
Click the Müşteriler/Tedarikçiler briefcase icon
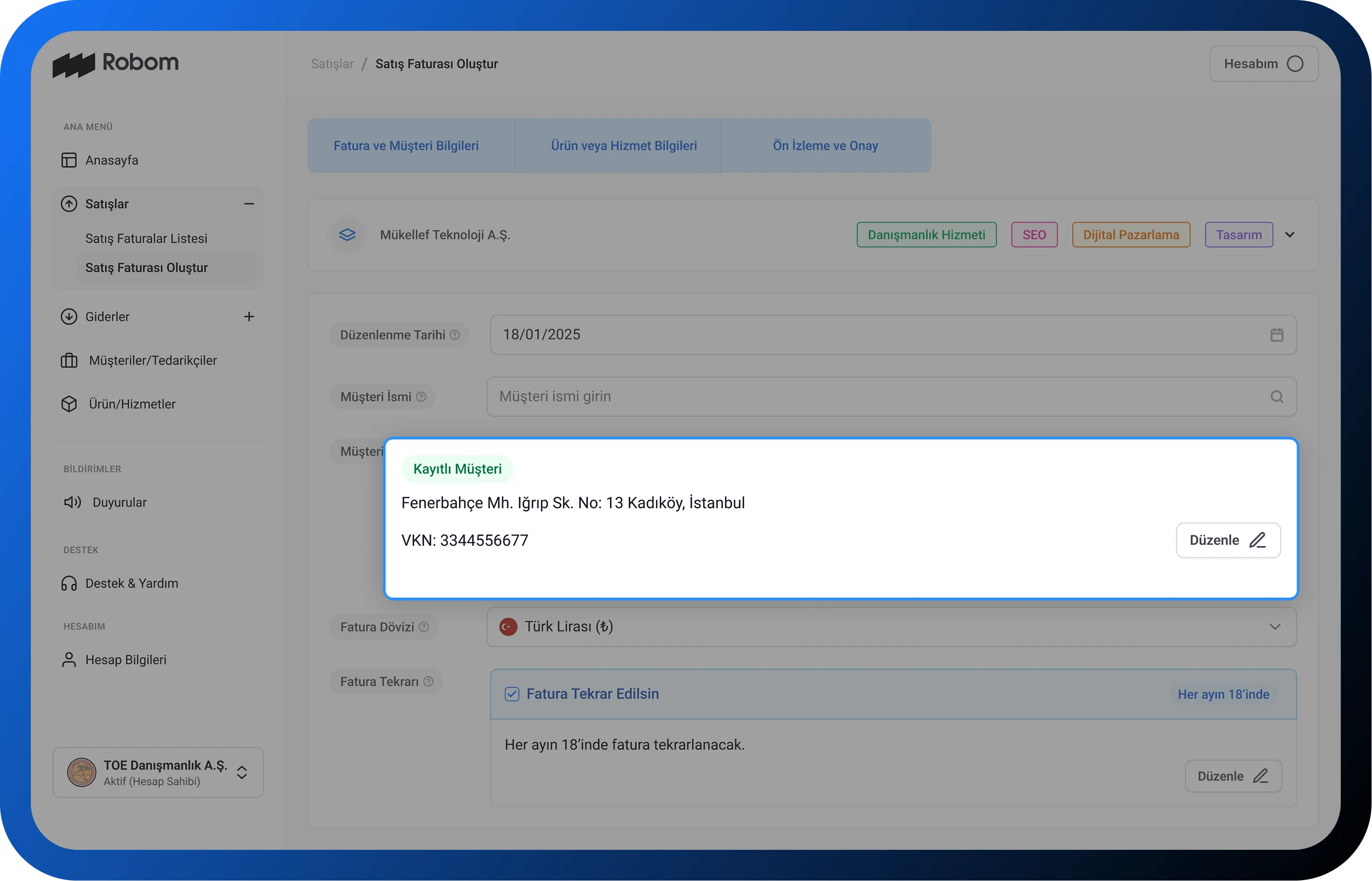(68, 360)
